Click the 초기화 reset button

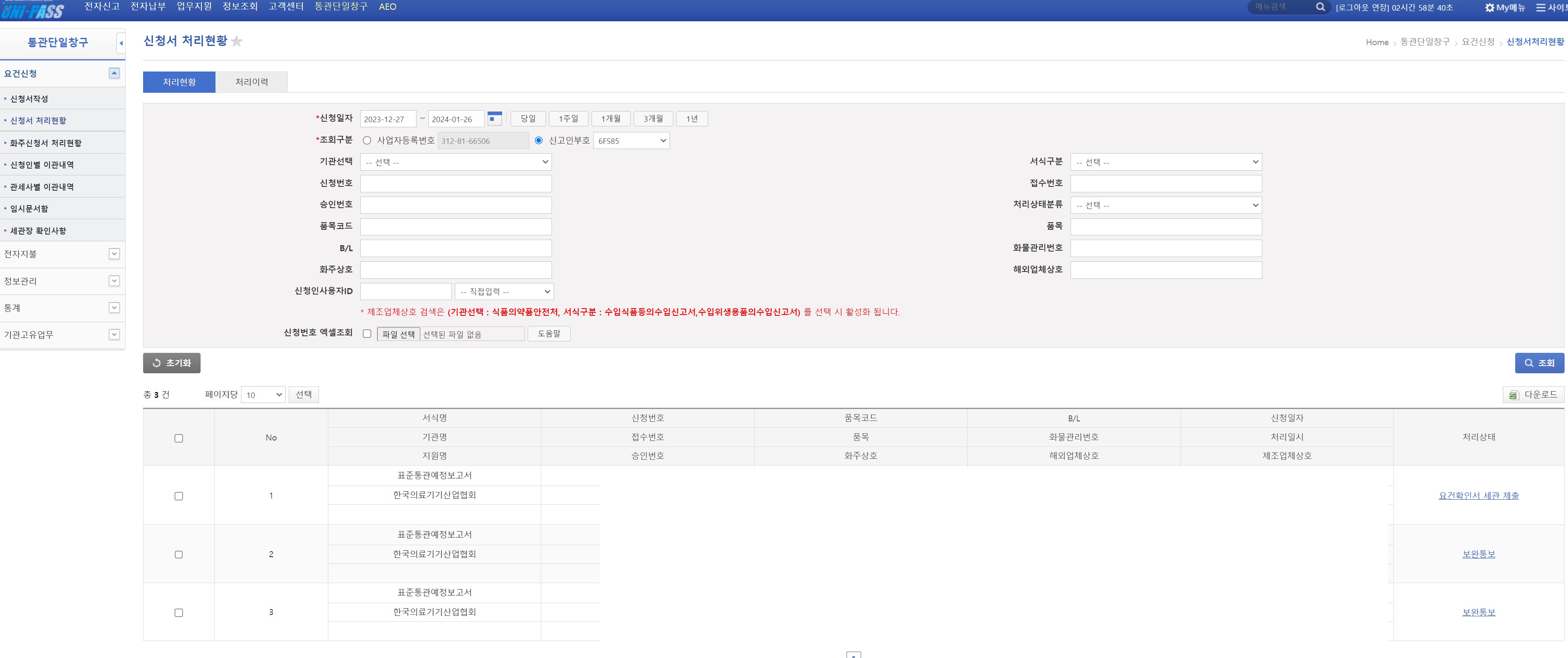[172, 363]
